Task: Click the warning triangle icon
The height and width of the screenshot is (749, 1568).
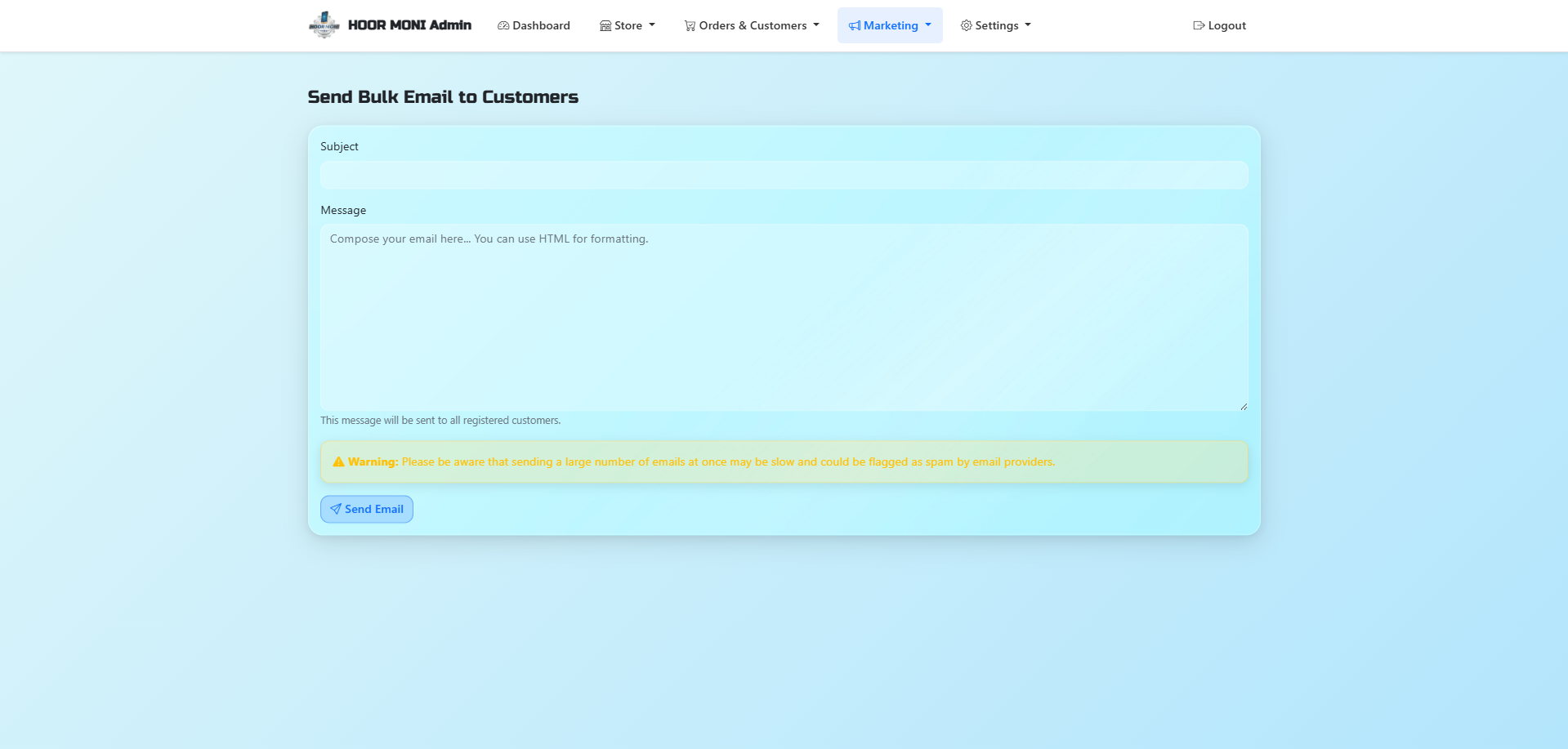Action: pos(338,461)
